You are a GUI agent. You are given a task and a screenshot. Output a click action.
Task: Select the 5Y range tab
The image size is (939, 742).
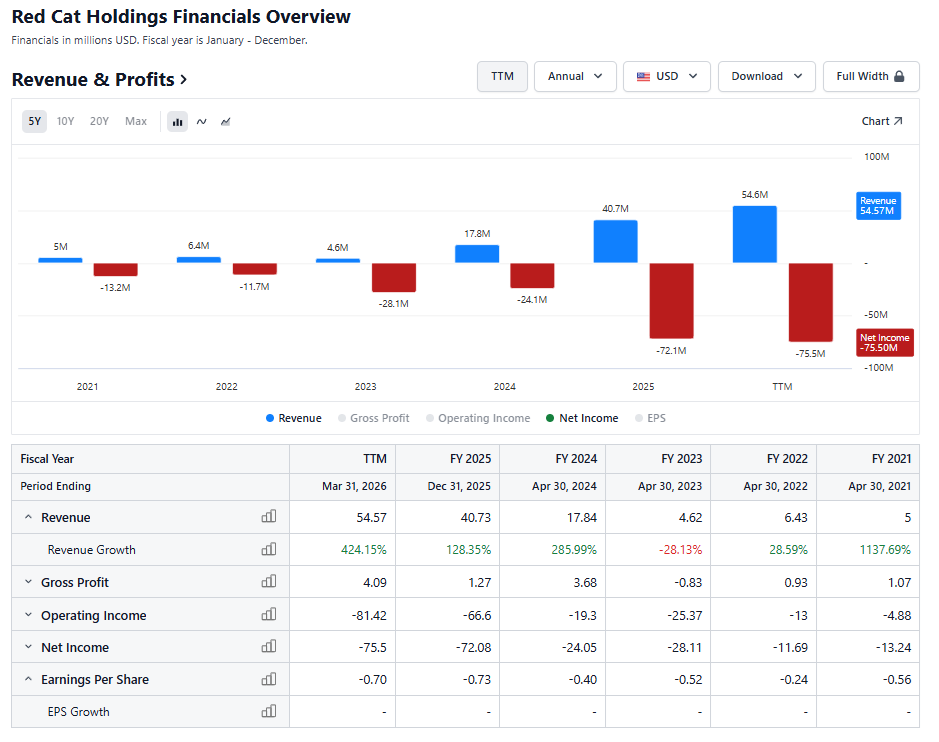pos(35,122)
